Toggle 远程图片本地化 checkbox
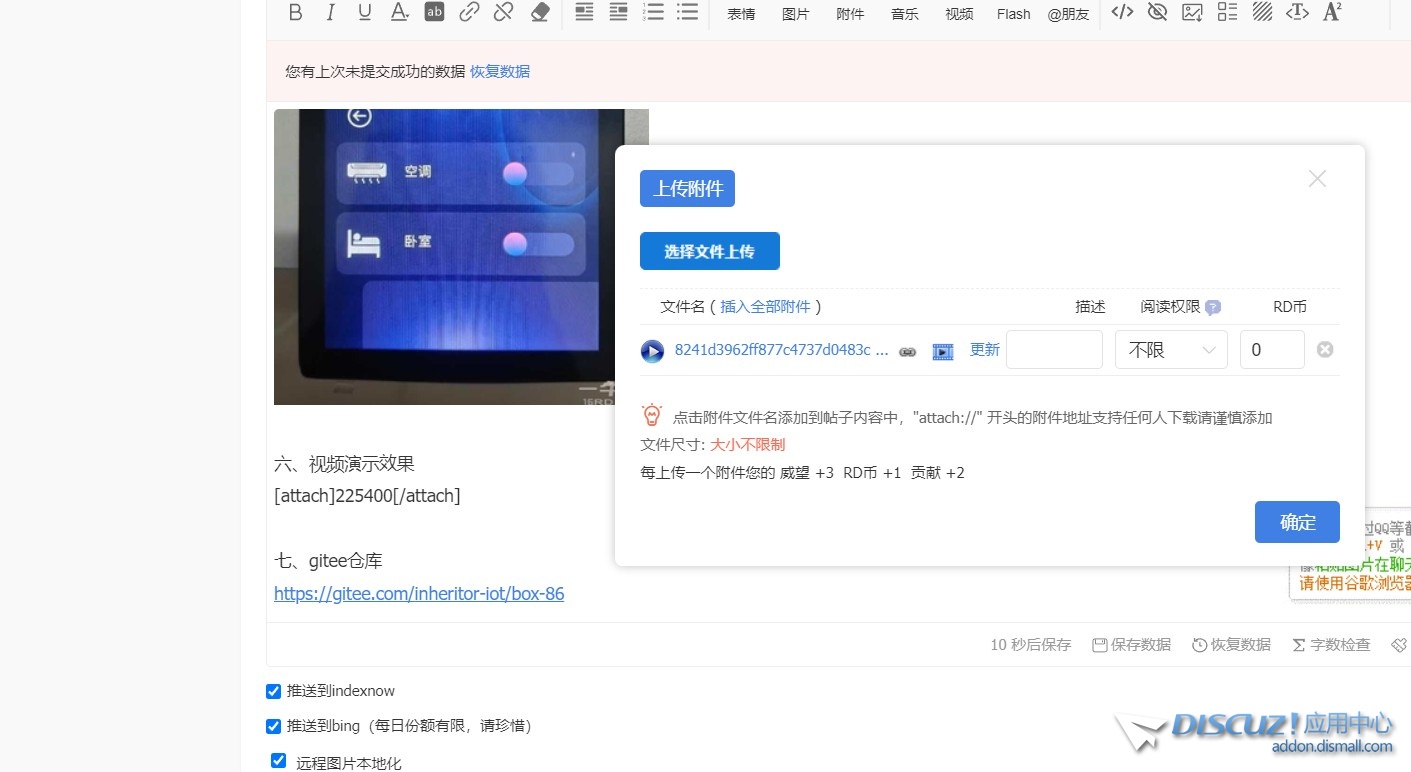Image resolution: width=1411 pixels, height=772 pixels. [x=279, y=761]
